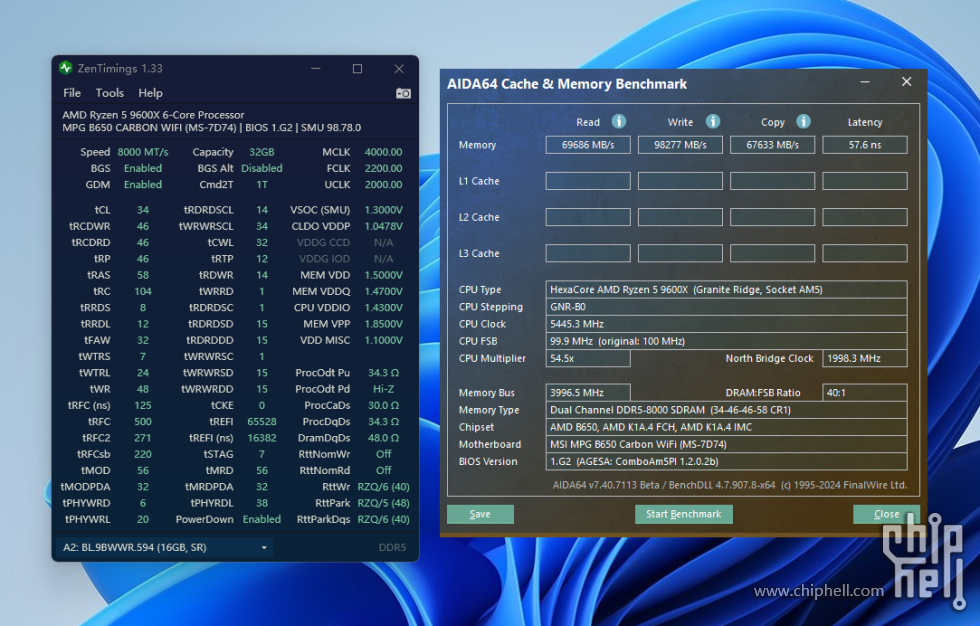Click the BIOS Version field 1.G2

coord(726,462)
